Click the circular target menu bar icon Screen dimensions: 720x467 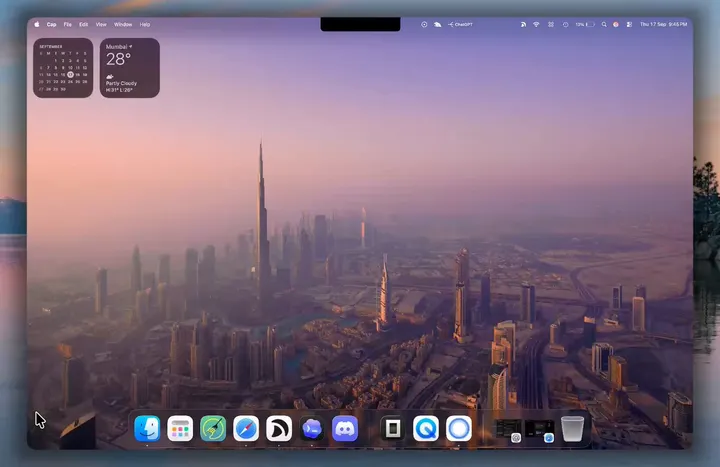(424, 24)
